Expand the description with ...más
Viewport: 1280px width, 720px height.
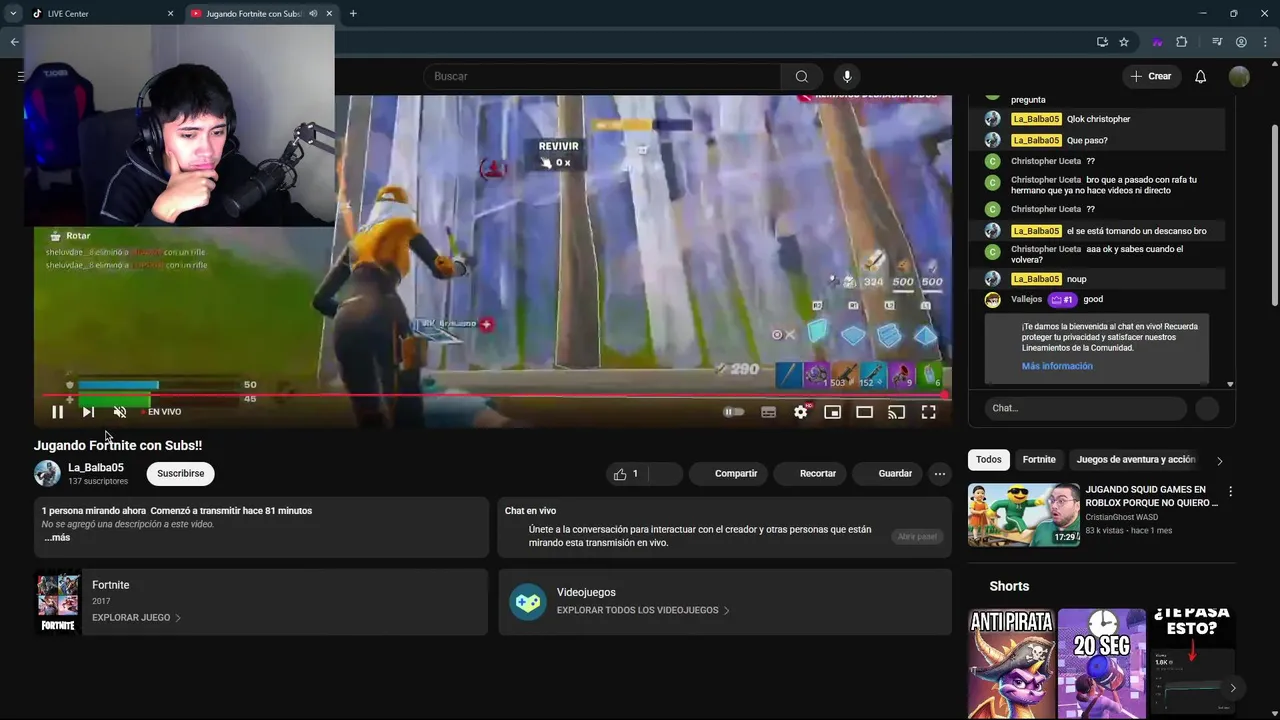(x=57, y=538)
